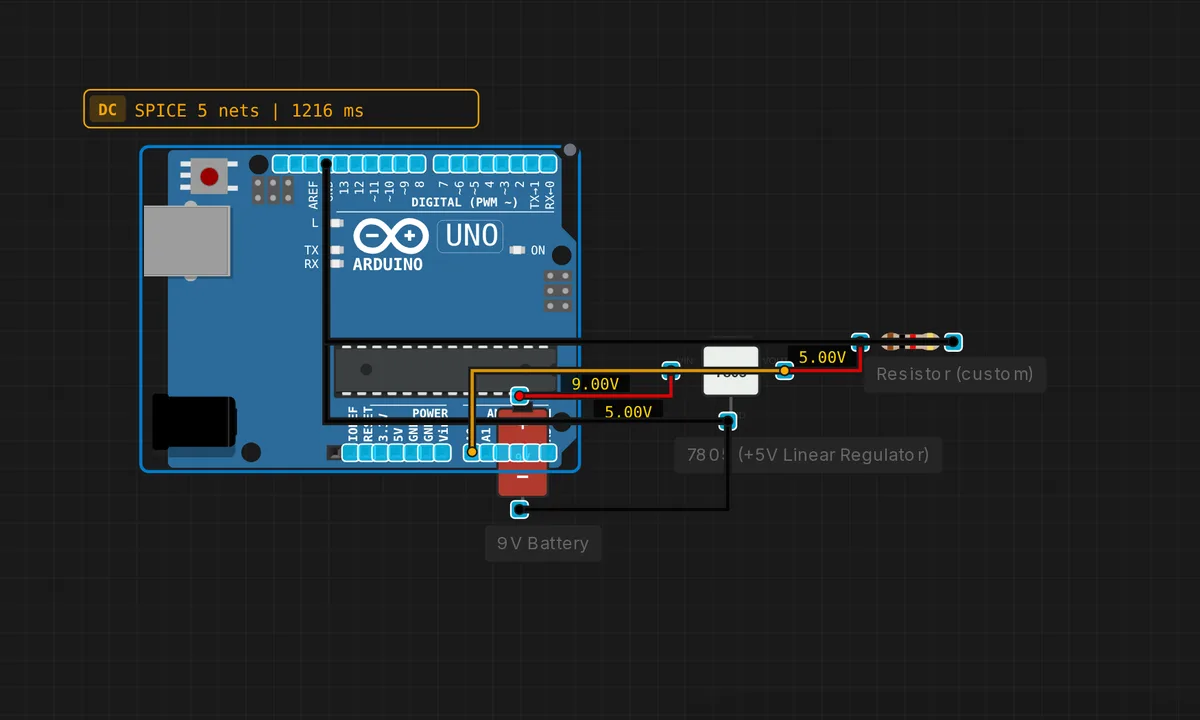The height and width of the screenshot is (720, 1200).
Task: Click the TX LED on the board
Action: click(336, 250)
